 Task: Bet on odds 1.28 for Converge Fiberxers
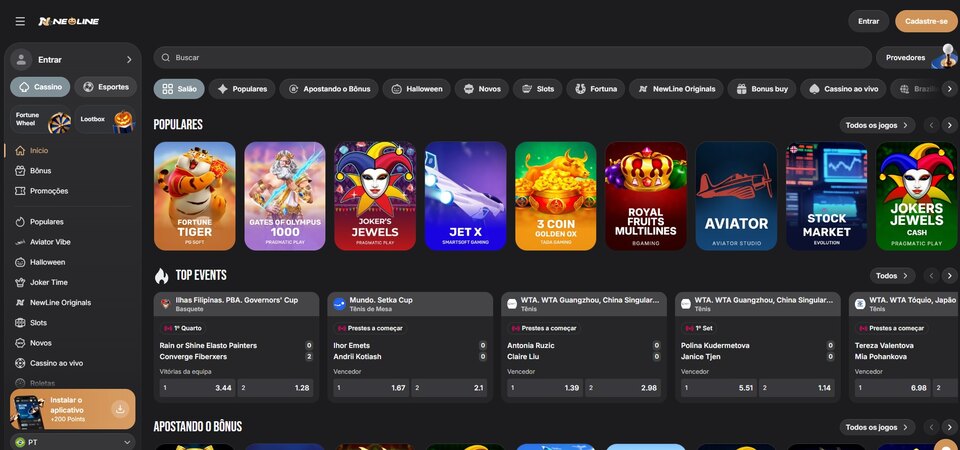click(x=276, y=388)
